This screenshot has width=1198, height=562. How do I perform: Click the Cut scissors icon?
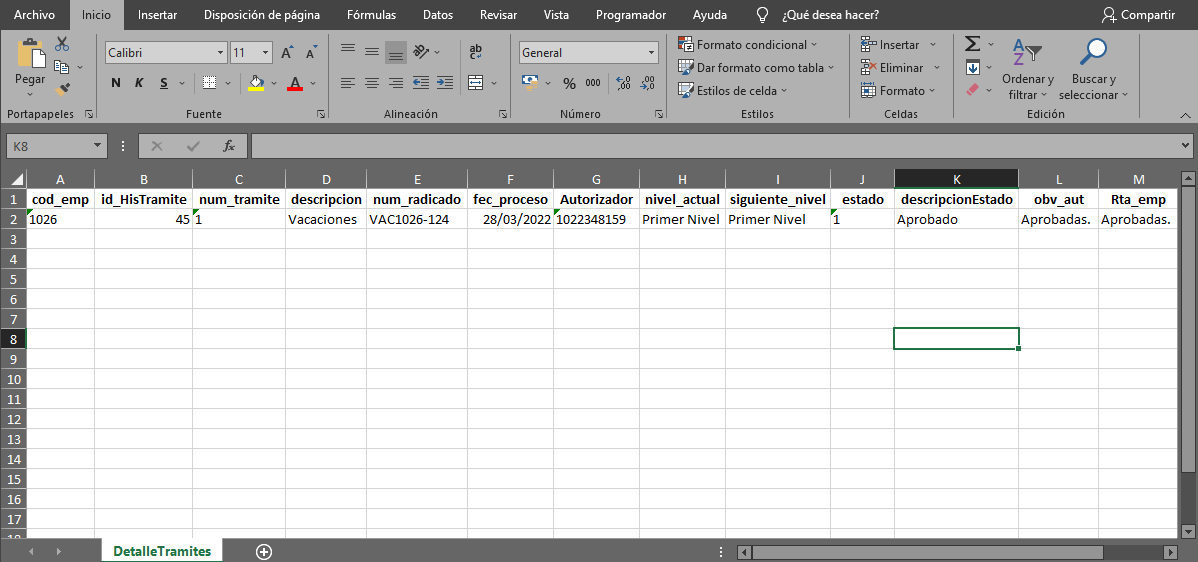click(63, 44)
